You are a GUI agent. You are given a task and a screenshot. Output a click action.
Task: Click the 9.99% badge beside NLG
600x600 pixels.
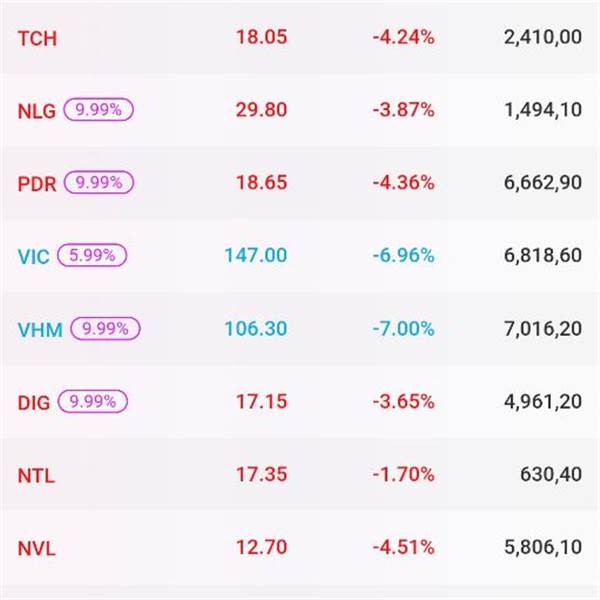coord(98,110)
